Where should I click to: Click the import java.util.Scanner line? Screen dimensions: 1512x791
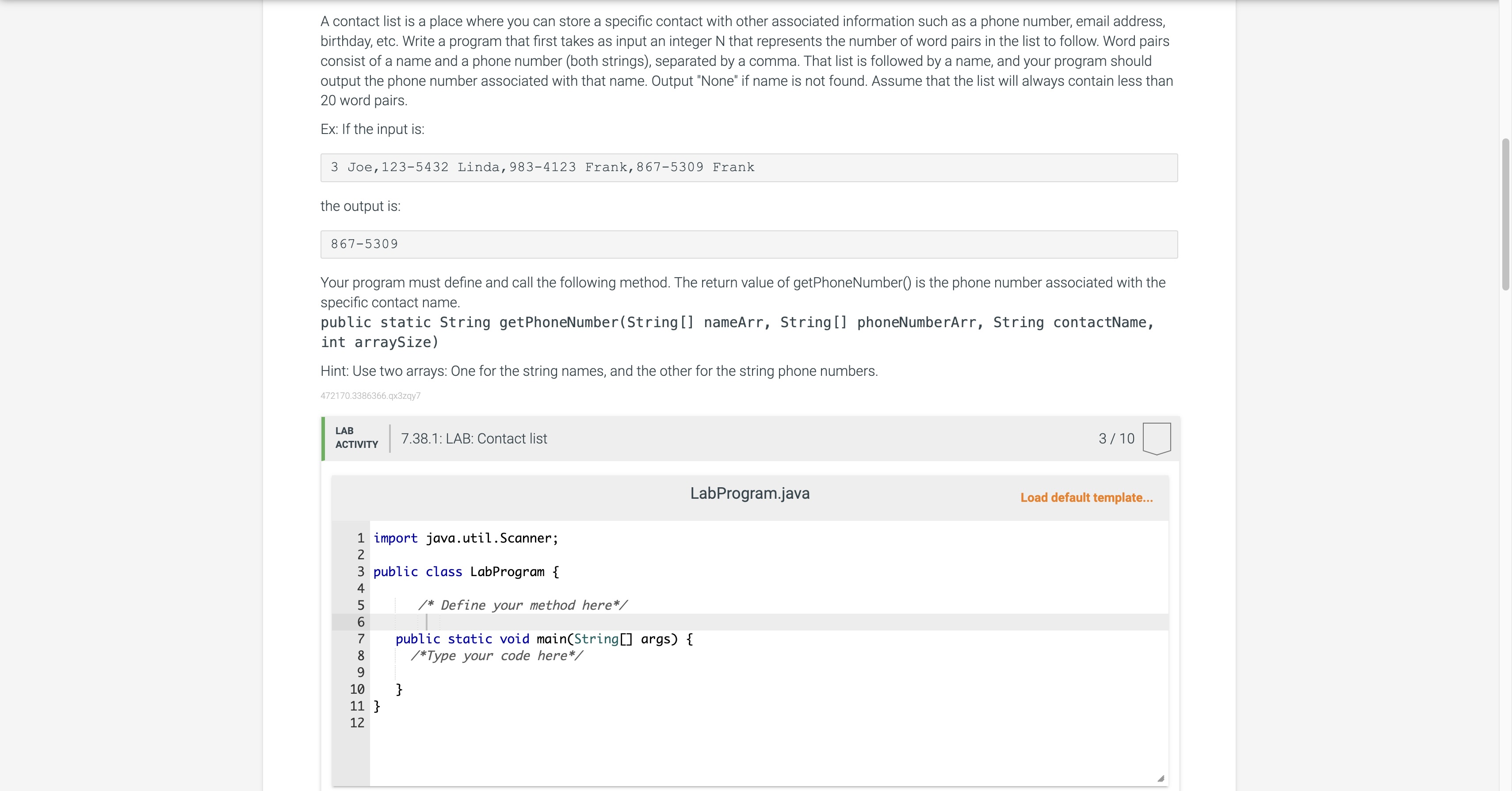[466, 538]
